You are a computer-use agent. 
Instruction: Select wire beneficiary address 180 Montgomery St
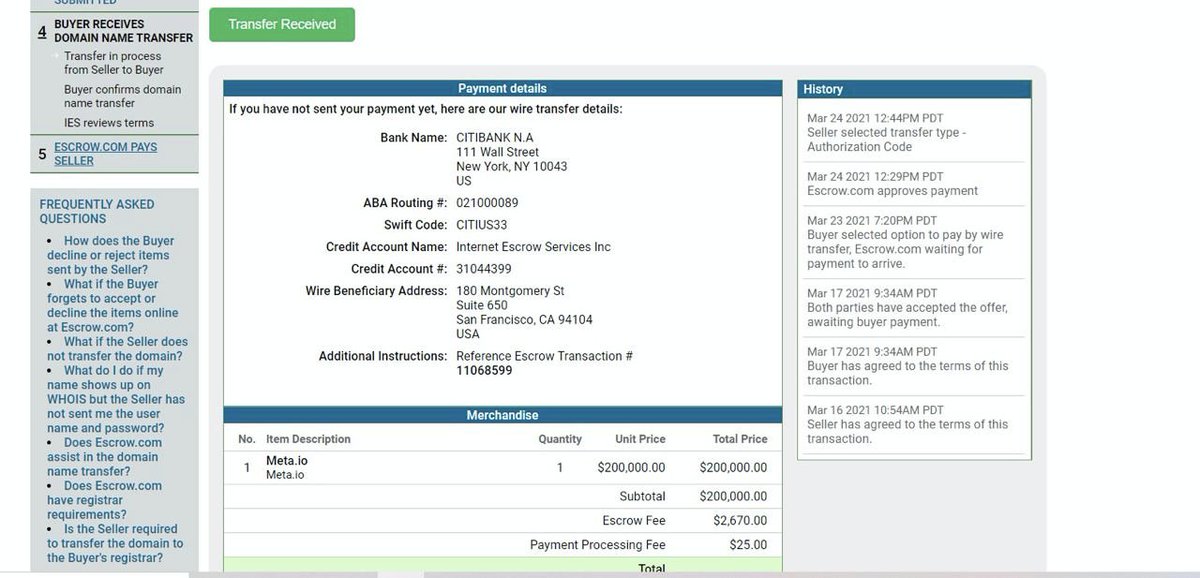pos(510,291)
